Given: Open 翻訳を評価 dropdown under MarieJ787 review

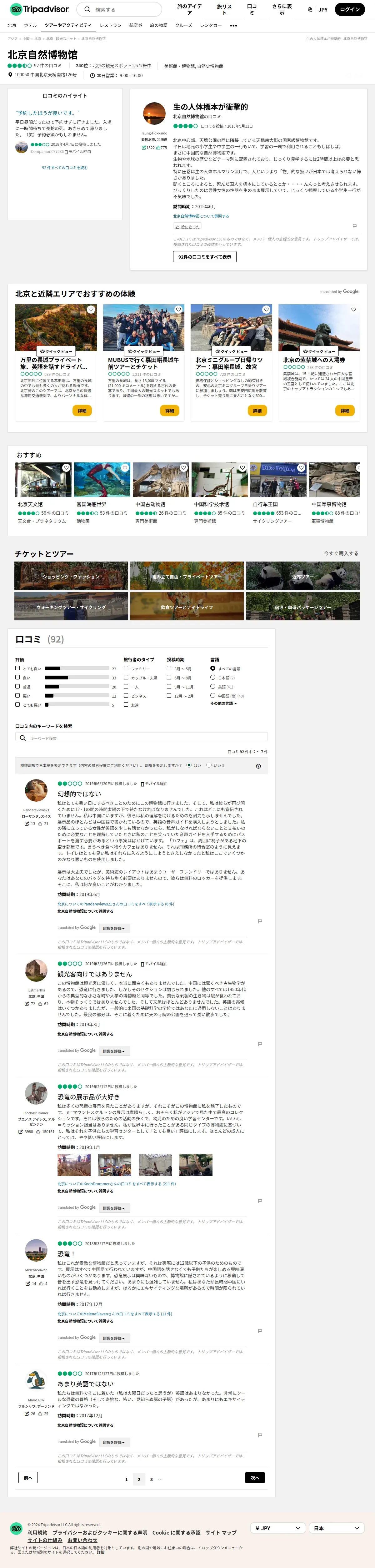Looking at the screenshot, I should (114, 1443).
